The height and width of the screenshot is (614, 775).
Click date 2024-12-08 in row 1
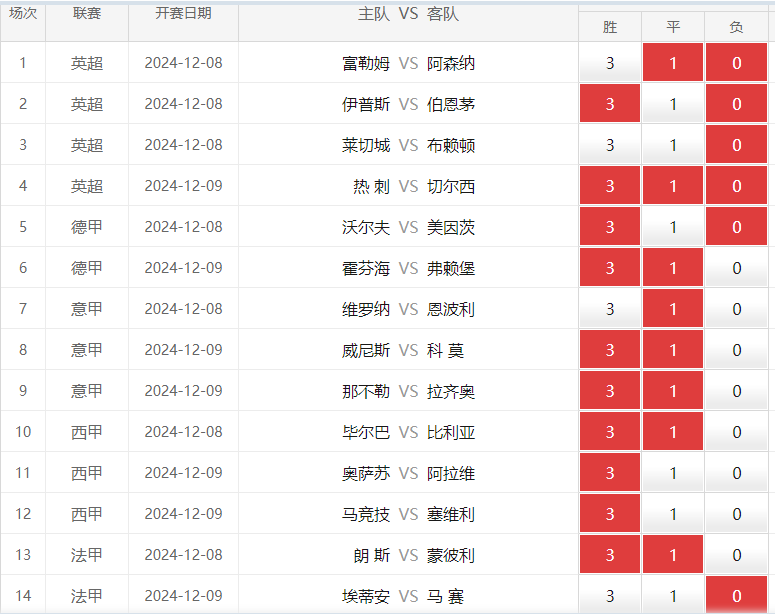(x=183, y=63)
